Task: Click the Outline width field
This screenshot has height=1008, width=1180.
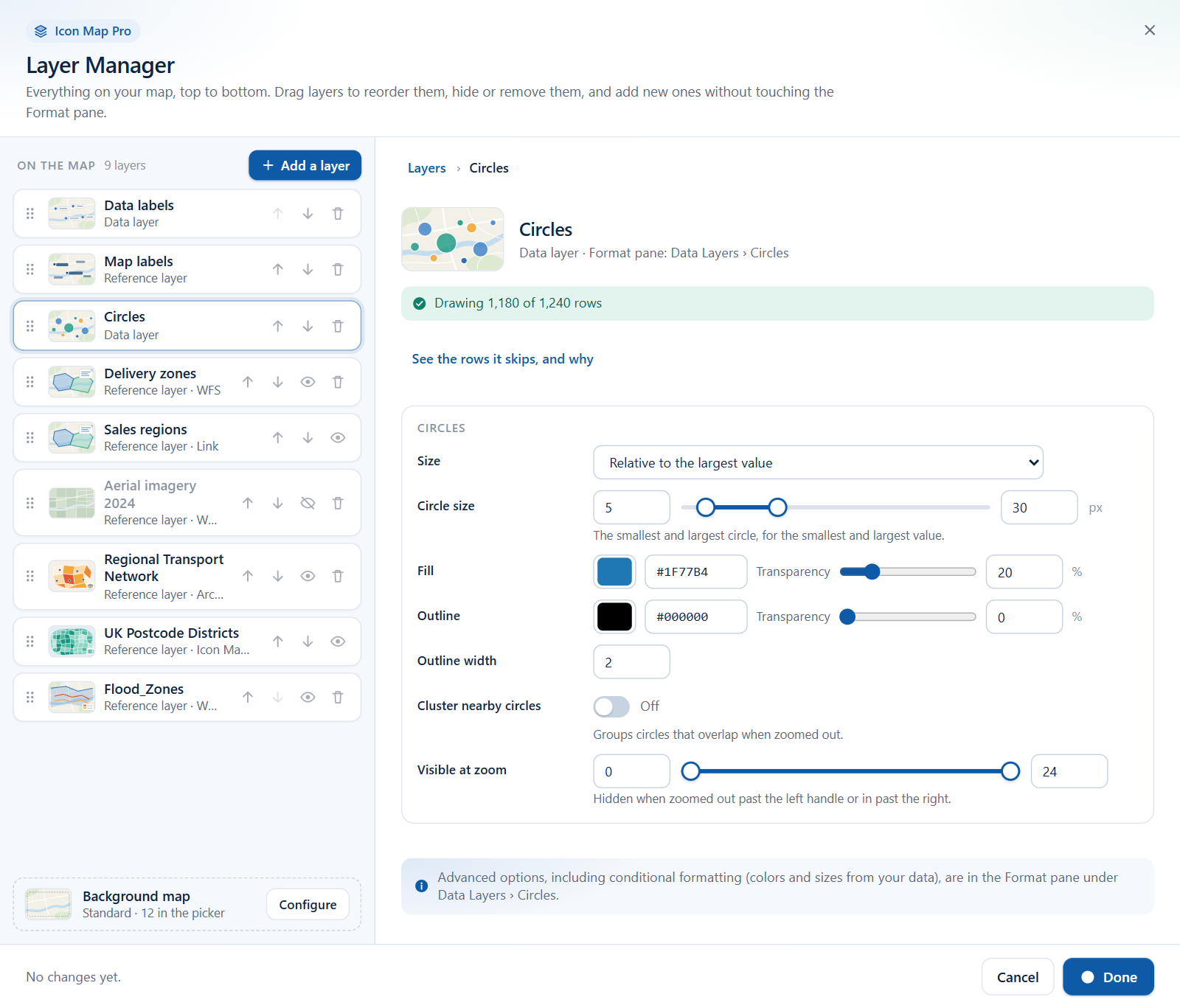Action: tap(631, 662)
